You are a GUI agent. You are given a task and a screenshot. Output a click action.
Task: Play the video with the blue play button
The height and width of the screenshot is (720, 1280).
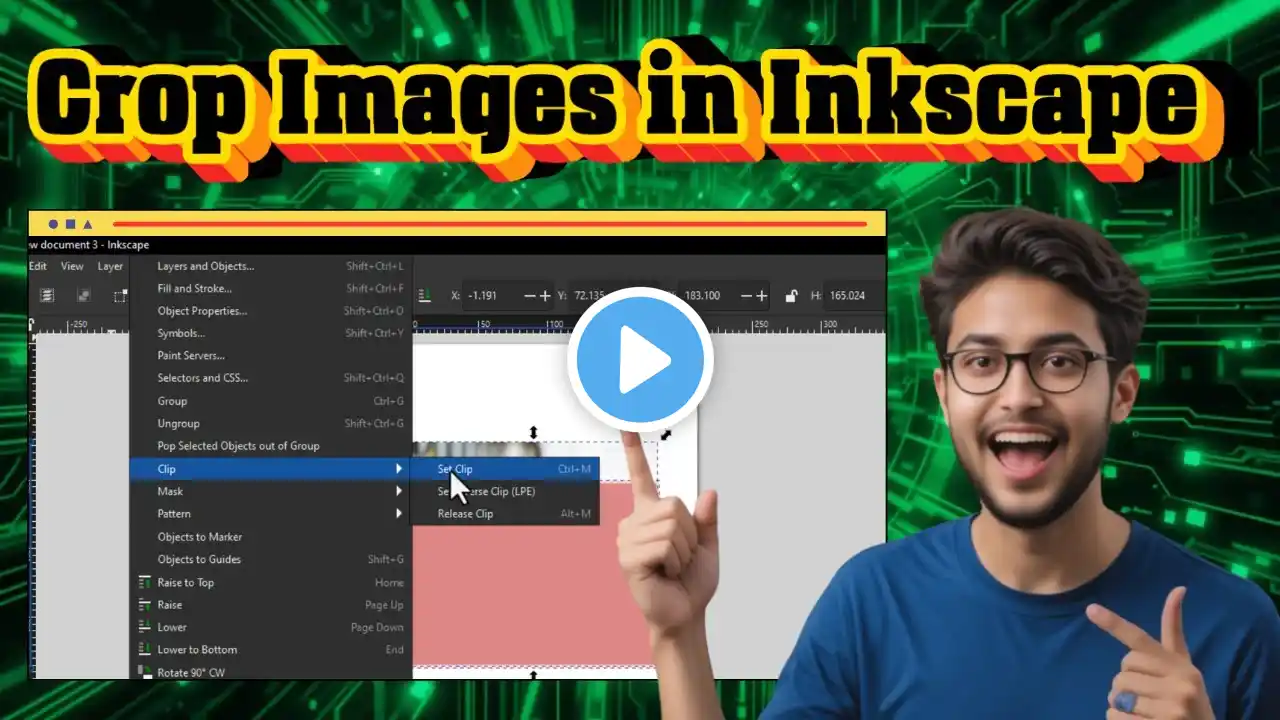pyautogui.click(x=640, y=360)
